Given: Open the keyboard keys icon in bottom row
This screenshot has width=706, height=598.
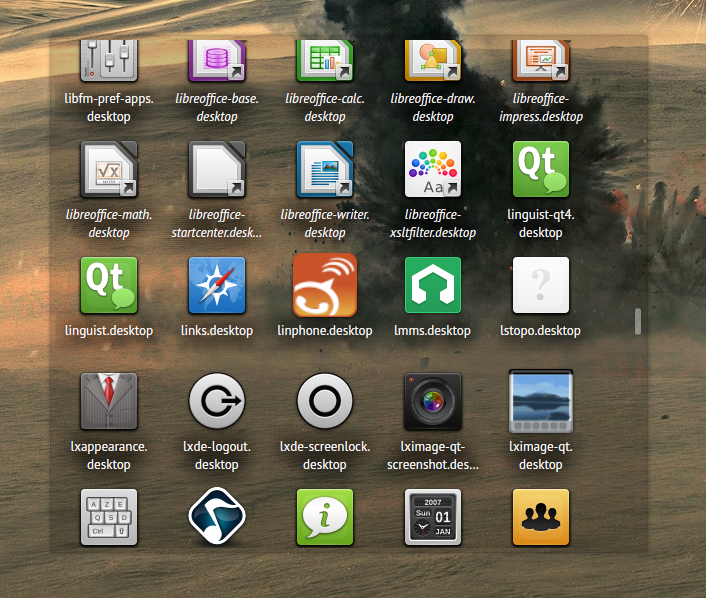Looking at the screenshot, I should click(109, 517).
